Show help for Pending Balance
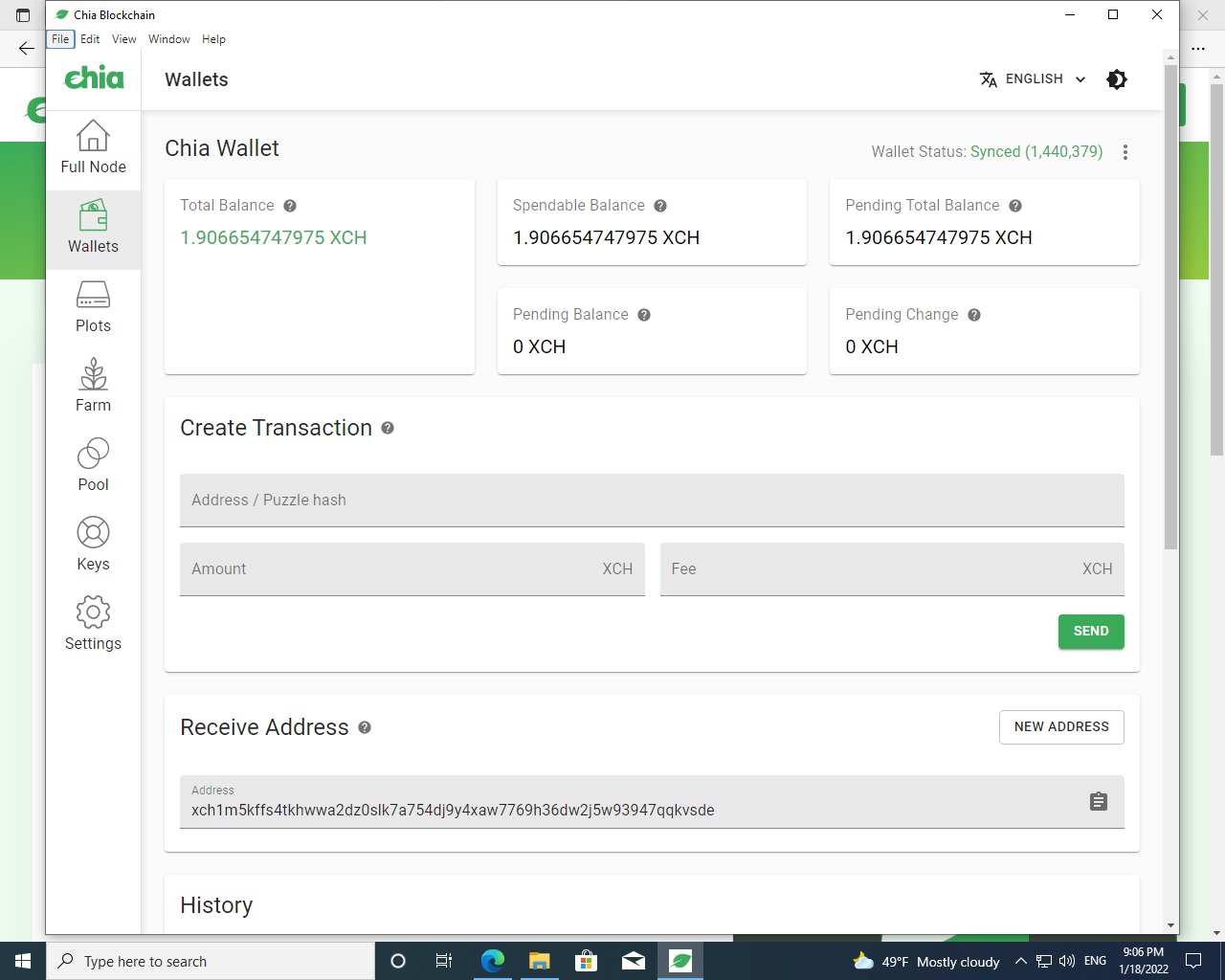 coord(644,315)
